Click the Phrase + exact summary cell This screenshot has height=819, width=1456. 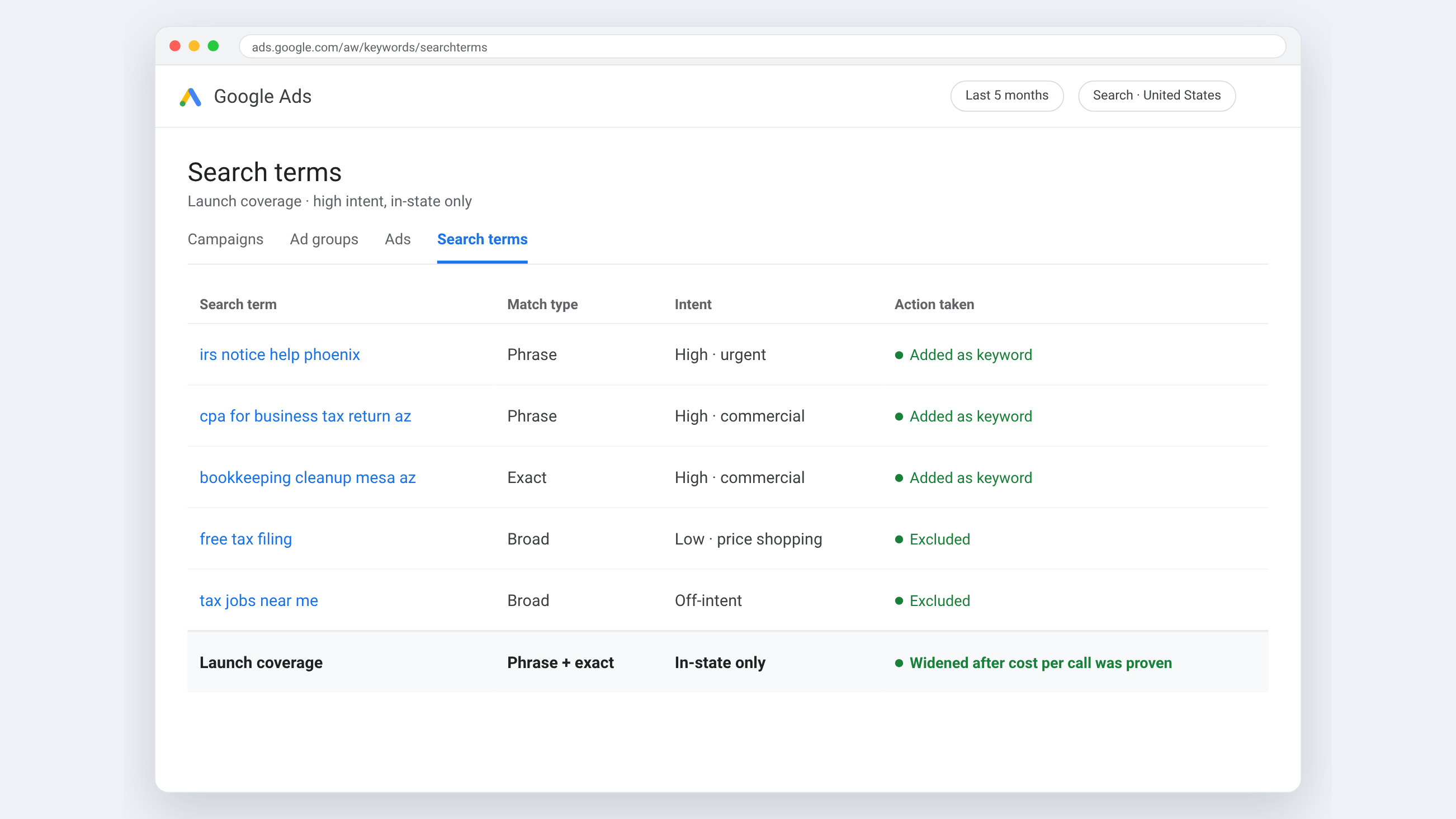(x=560, y=662)
